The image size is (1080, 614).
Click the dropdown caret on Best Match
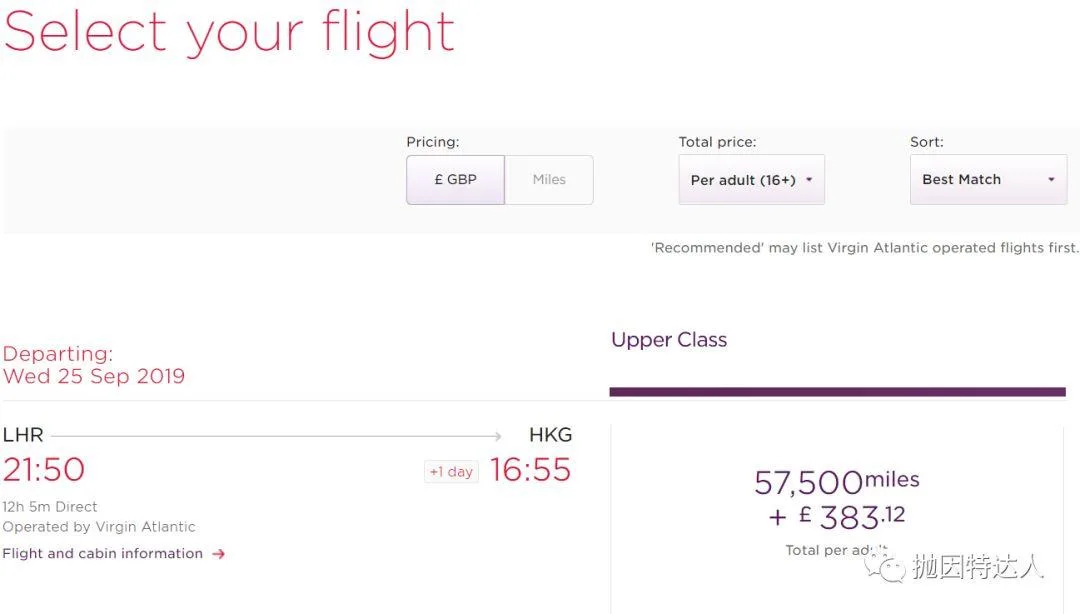coord(1050,180)
